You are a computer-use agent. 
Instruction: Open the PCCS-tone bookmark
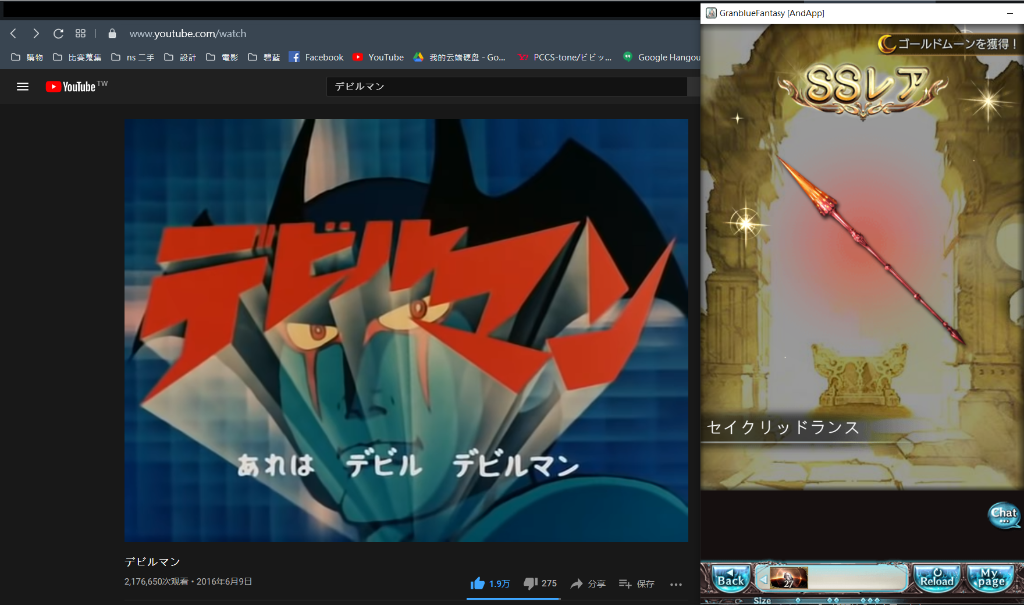565,57
